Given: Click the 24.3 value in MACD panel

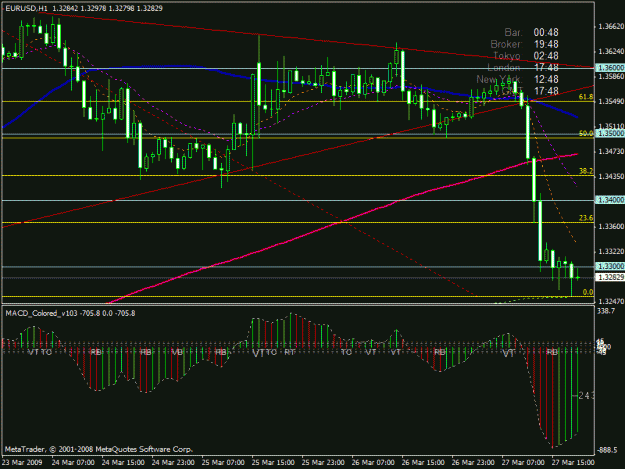Looking at the screenshot, I should [586, 396].
